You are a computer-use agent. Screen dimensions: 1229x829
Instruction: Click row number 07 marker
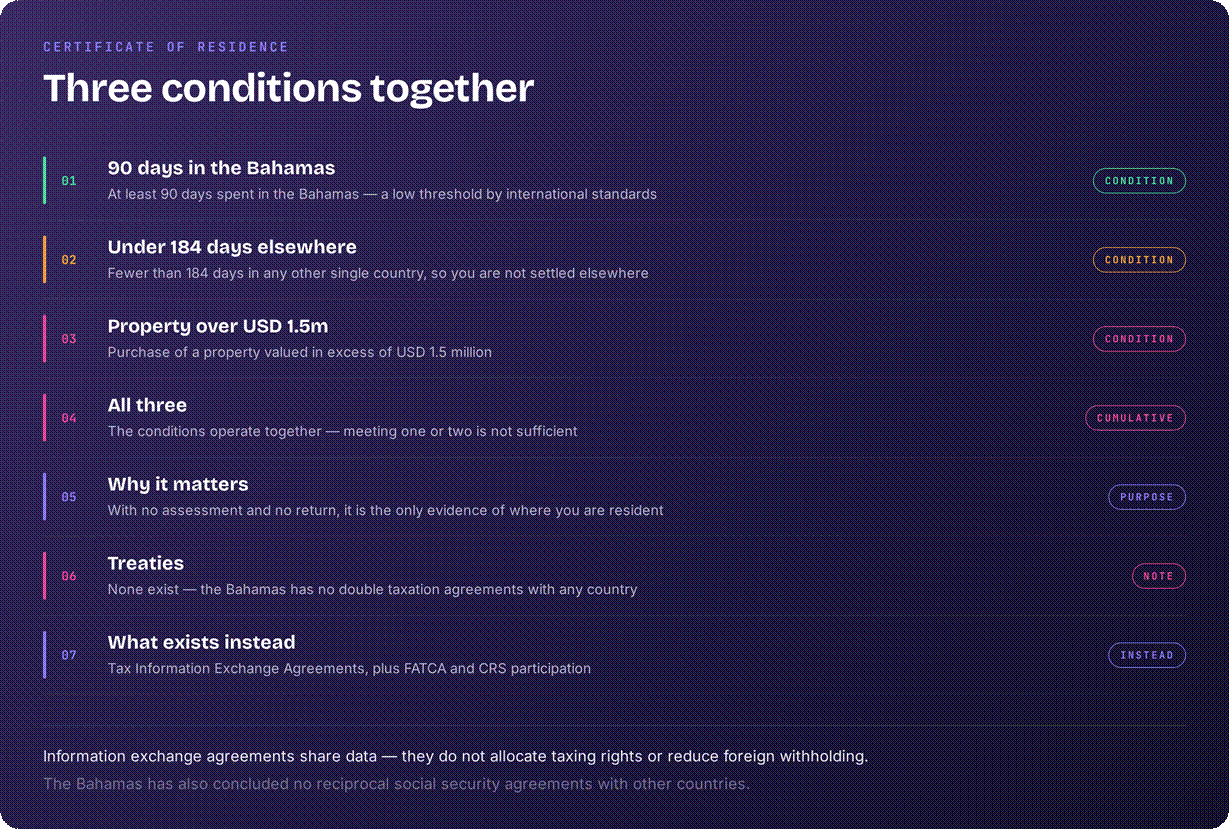69,655
